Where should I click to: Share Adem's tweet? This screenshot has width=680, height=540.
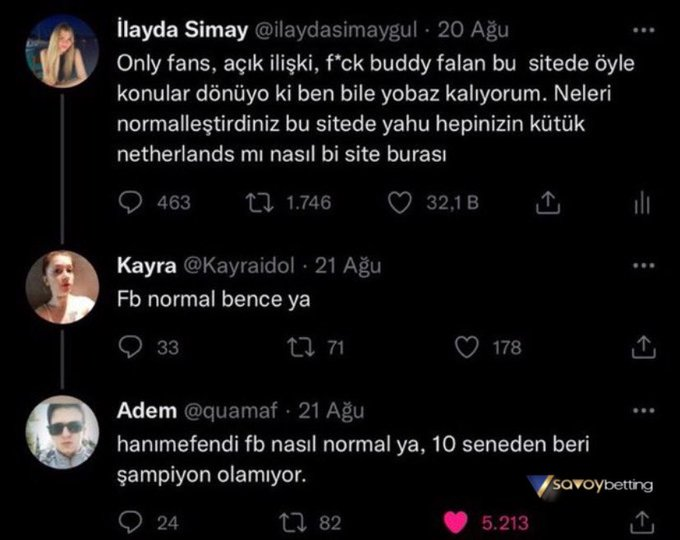click(642, 522)
